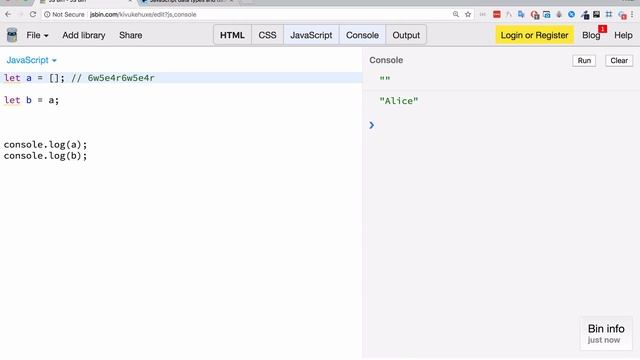Viewport: 640px width, 360px height.
Task: Click the zoom magnifier icon in address bar
Action: (x=456, y=14)
